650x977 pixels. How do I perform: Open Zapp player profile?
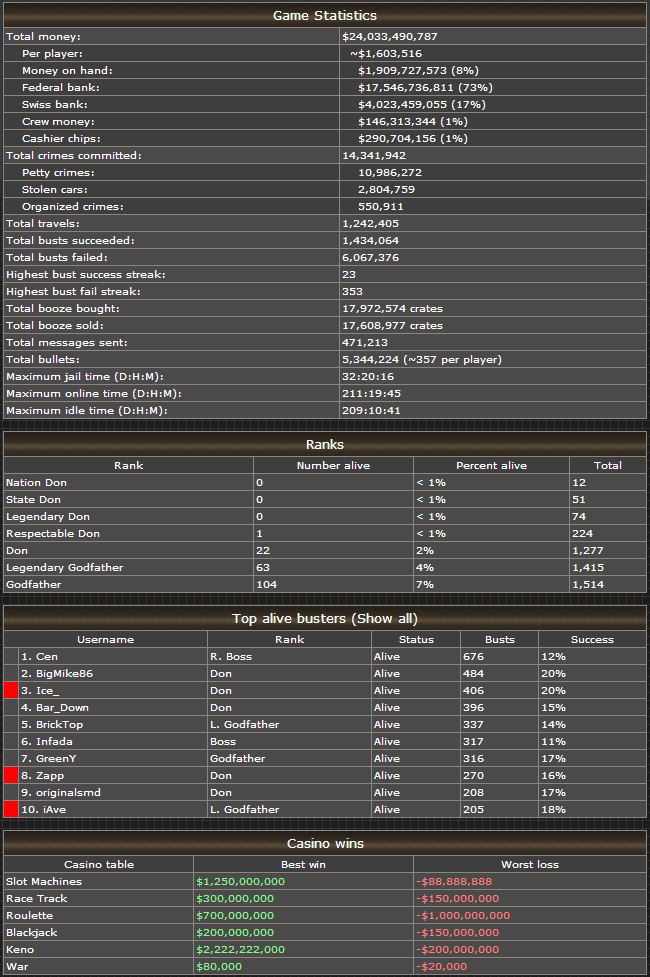(x=50, y=776)
